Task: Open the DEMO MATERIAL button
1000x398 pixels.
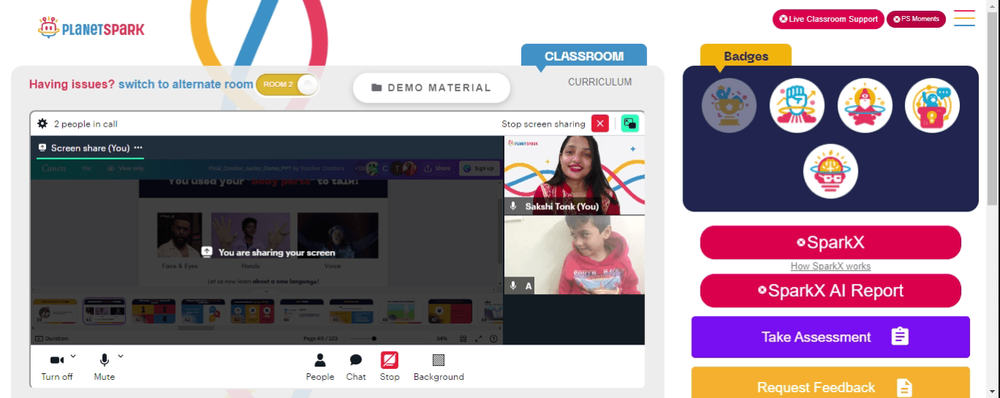Action: click(432, 88)
